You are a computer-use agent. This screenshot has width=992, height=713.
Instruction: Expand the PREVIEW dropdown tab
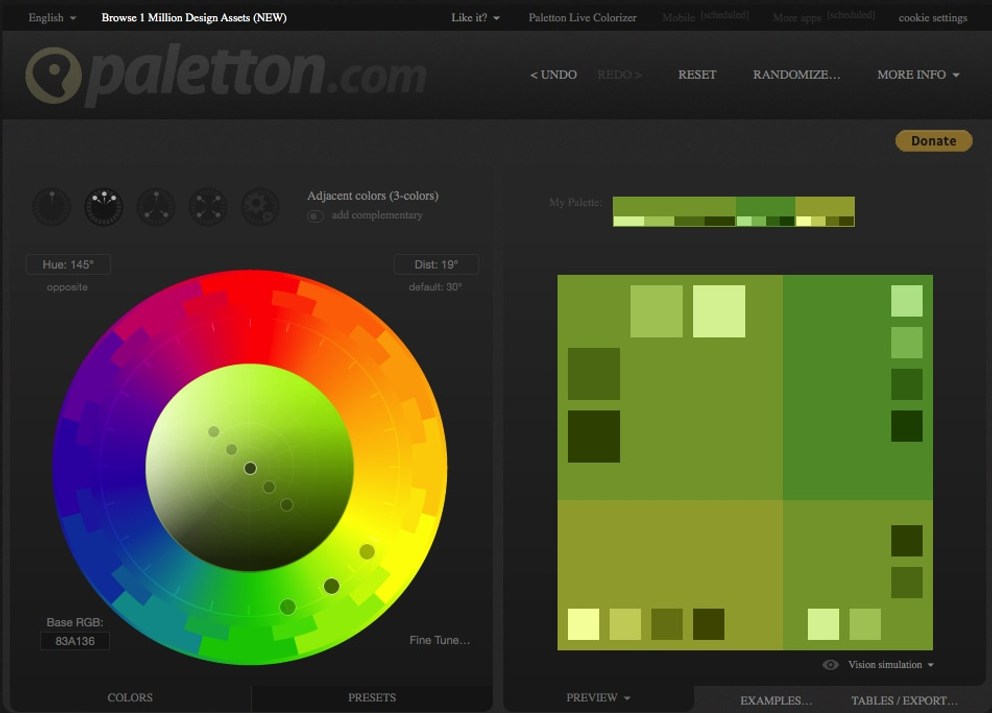(x=598, y=697)
